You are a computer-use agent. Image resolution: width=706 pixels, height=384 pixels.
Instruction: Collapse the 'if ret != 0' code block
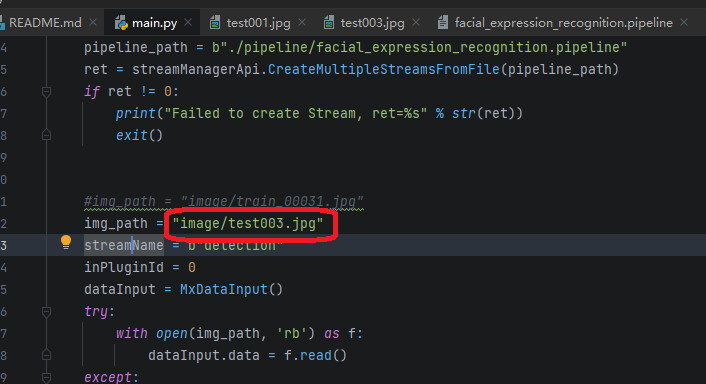click(x=46, y=92)
